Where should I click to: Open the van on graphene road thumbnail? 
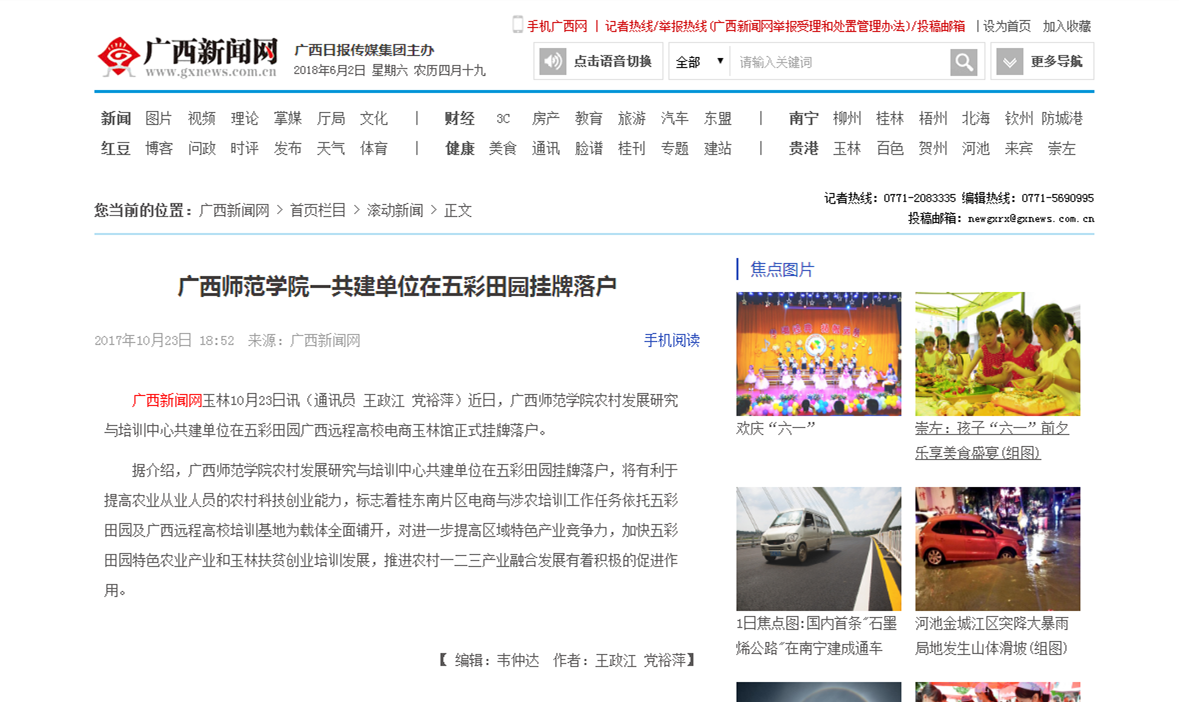point(818,549)
